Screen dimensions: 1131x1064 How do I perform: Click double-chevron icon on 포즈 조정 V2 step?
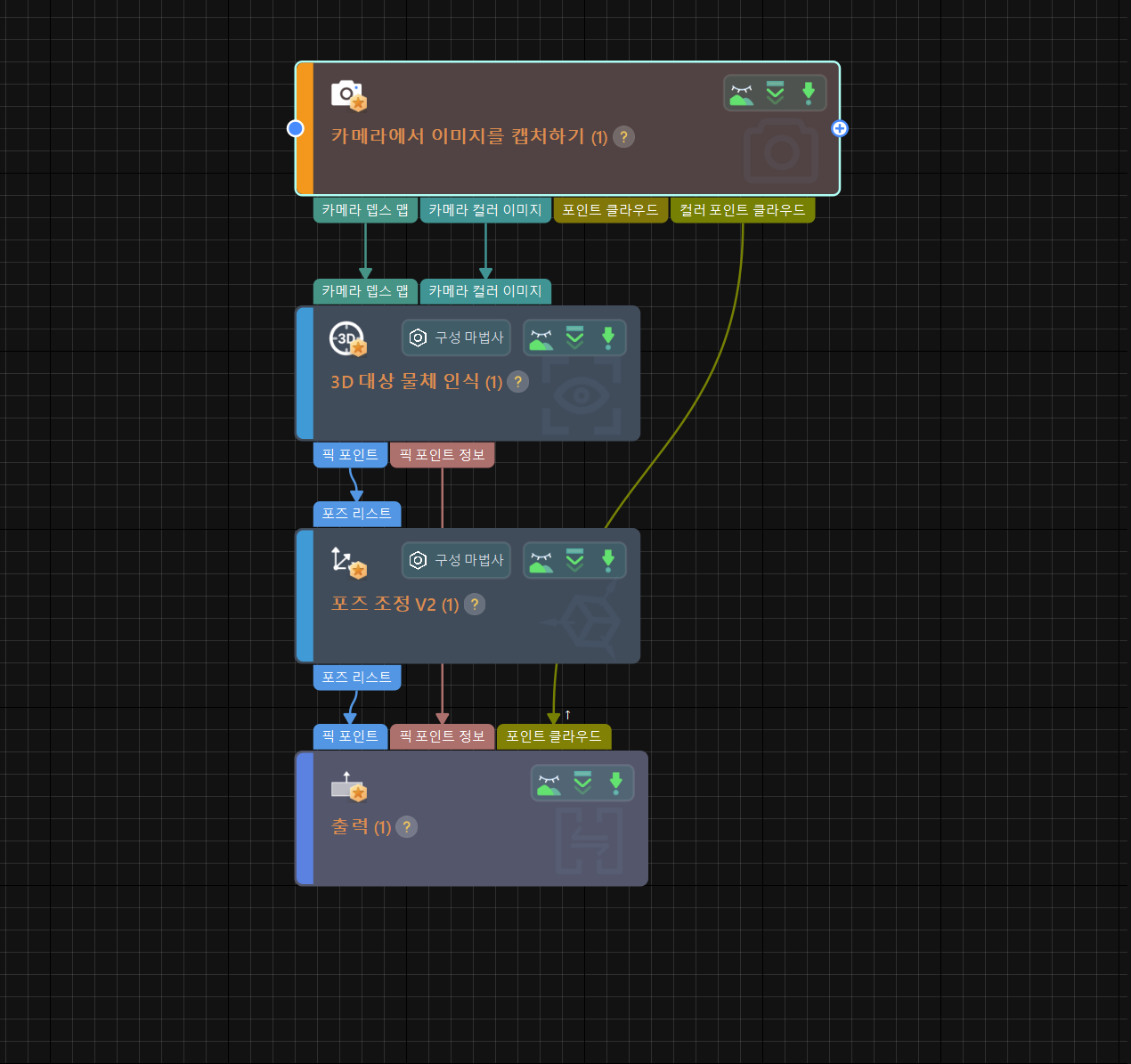pyautogui.click(x=575, y=560)
